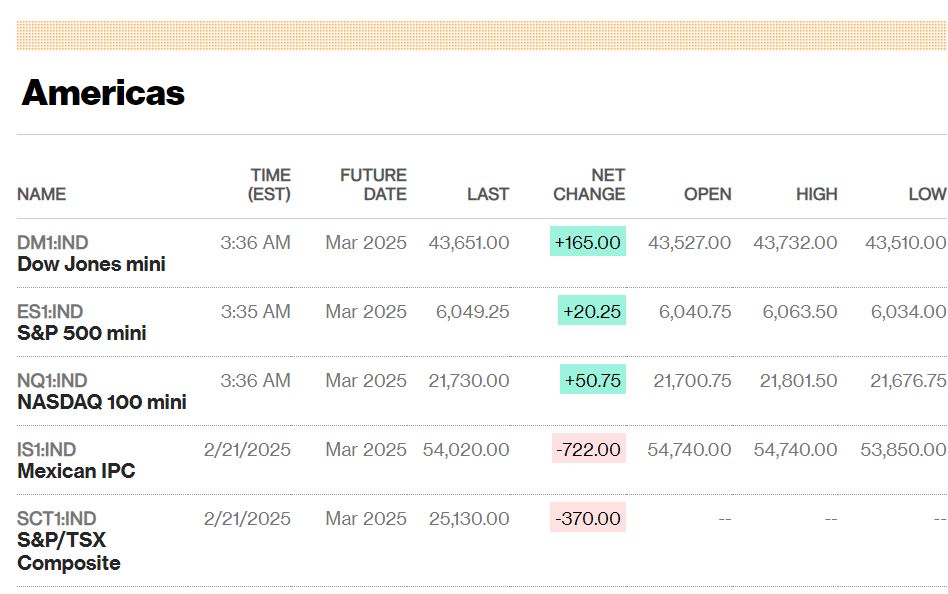Open the Mexican IPC link

(x=76, y=471)
